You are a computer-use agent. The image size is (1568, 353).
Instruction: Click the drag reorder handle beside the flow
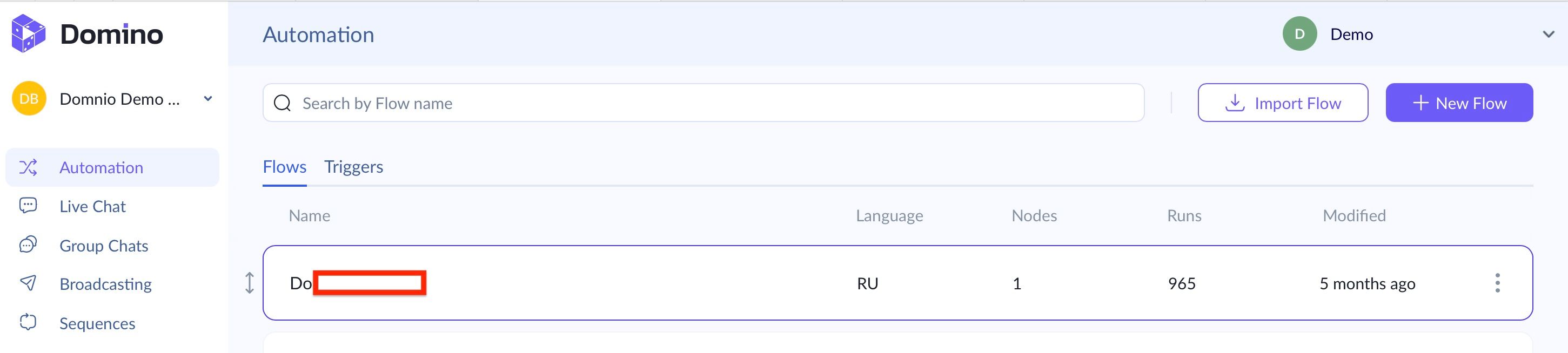pyautogui.click(x=250, y=283)
